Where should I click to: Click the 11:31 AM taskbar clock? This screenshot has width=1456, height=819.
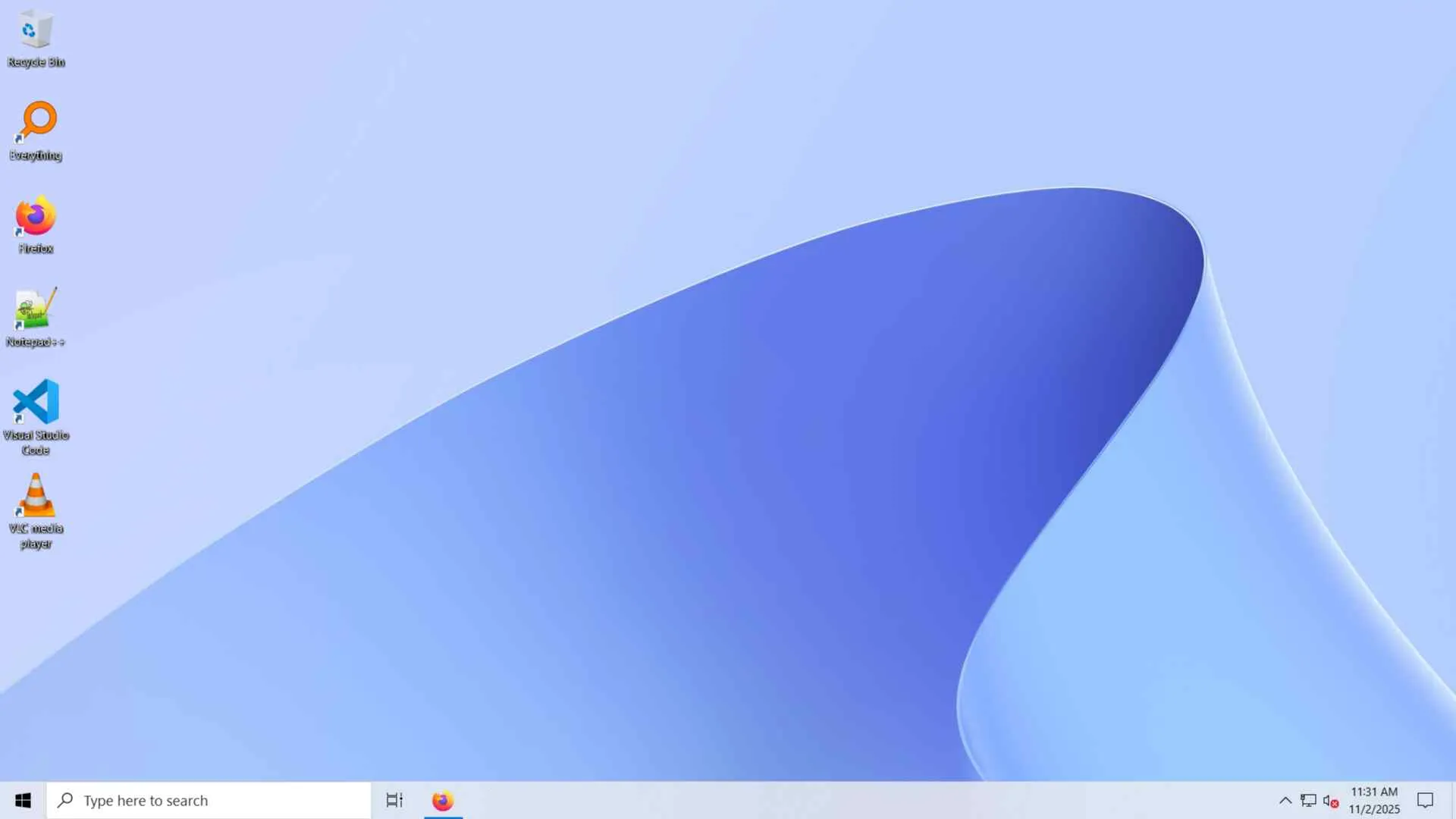1374,792
